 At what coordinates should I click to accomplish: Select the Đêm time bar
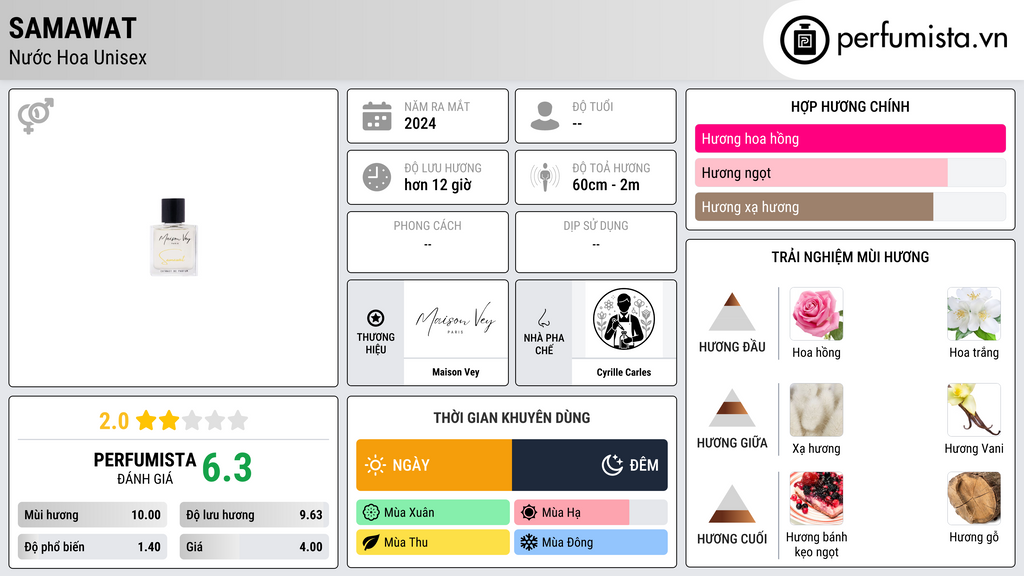tap(590, 465)
